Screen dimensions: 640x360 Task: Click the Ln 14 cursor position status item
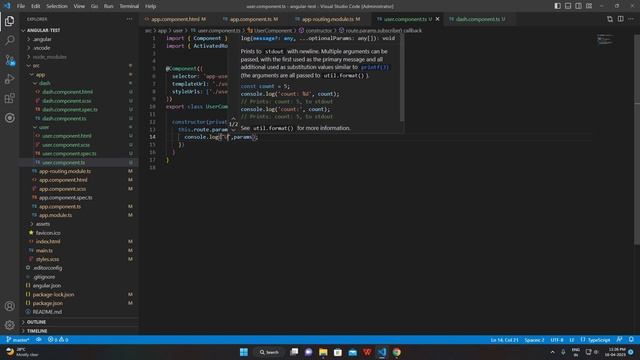(x=504, y=340)
